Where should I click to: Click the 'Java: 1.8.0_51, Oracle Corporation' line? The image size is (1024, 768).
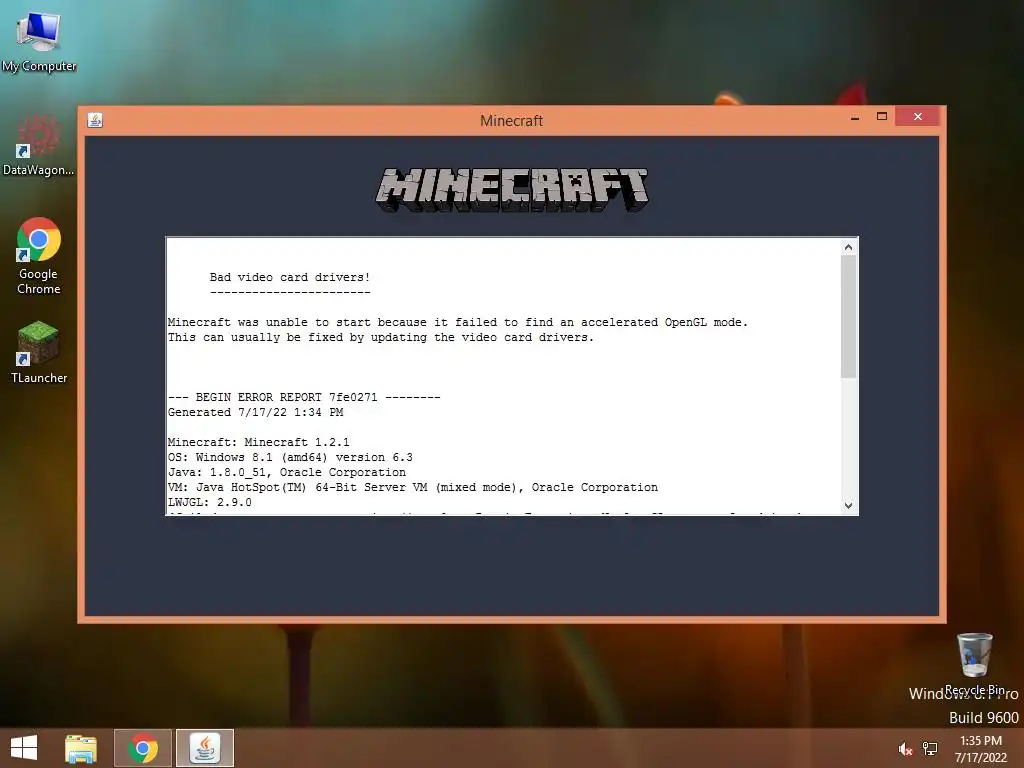click(287, 472)
